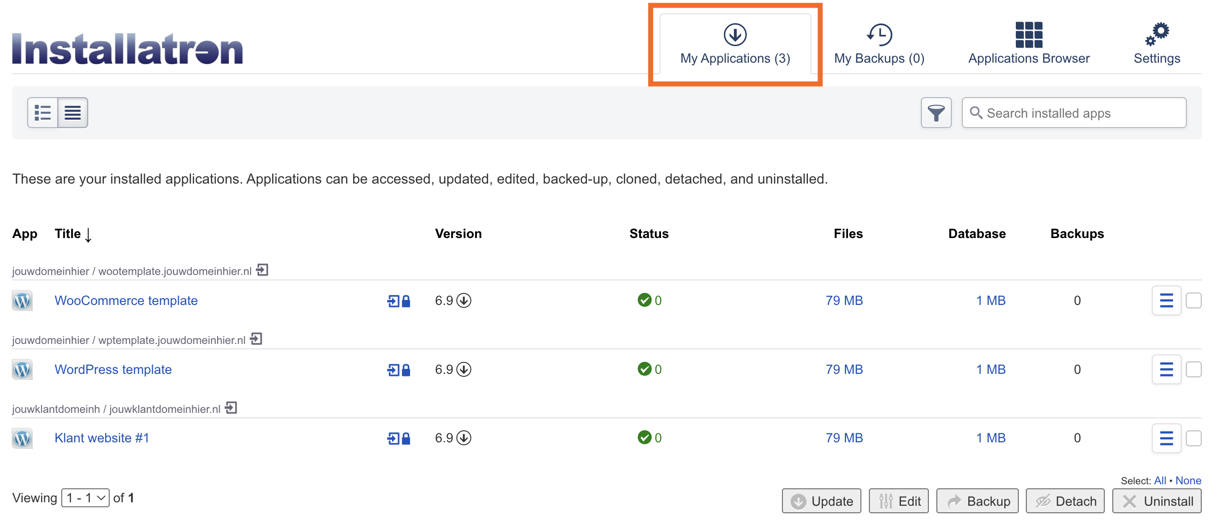The width and height of the screenshot is (1208, 530).
Task: Click the Status column header
Action: pyautogui.click(x=649, y=234)
